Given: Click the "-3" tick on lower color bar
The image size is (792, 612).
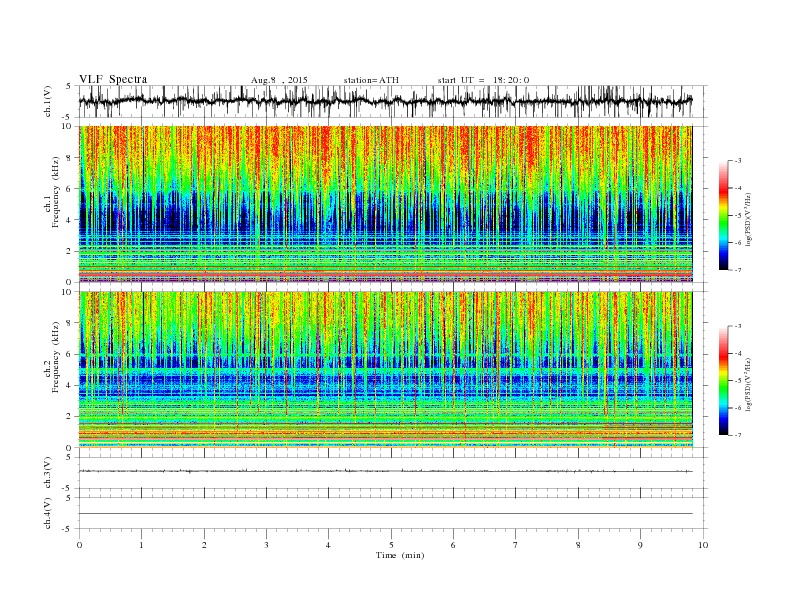Looking at the screenshot, I should [x=737, y=326].
